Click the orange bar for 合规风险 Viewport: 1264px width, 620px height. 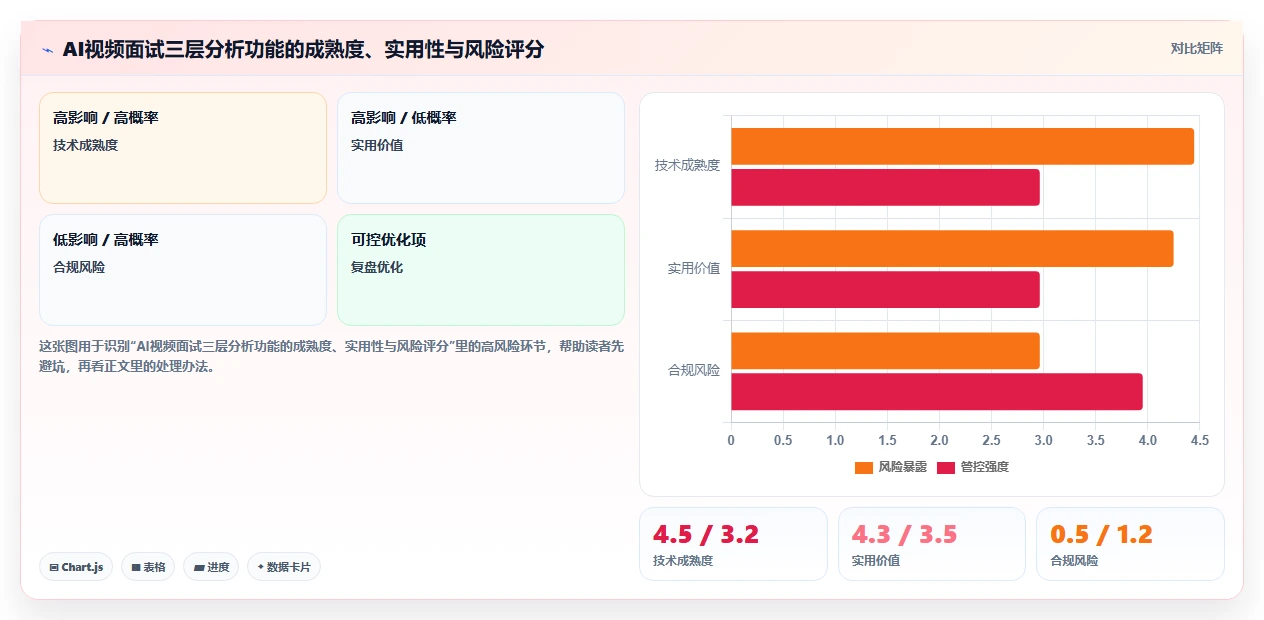click(x=885, y=351)
